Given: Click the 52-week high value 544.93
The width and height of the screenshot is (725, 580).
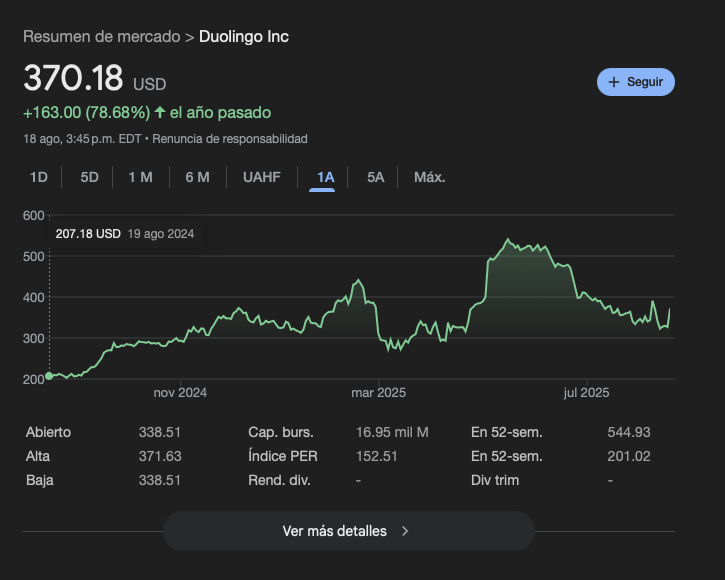Looking at the screenshot, I should tap(629, 432).
